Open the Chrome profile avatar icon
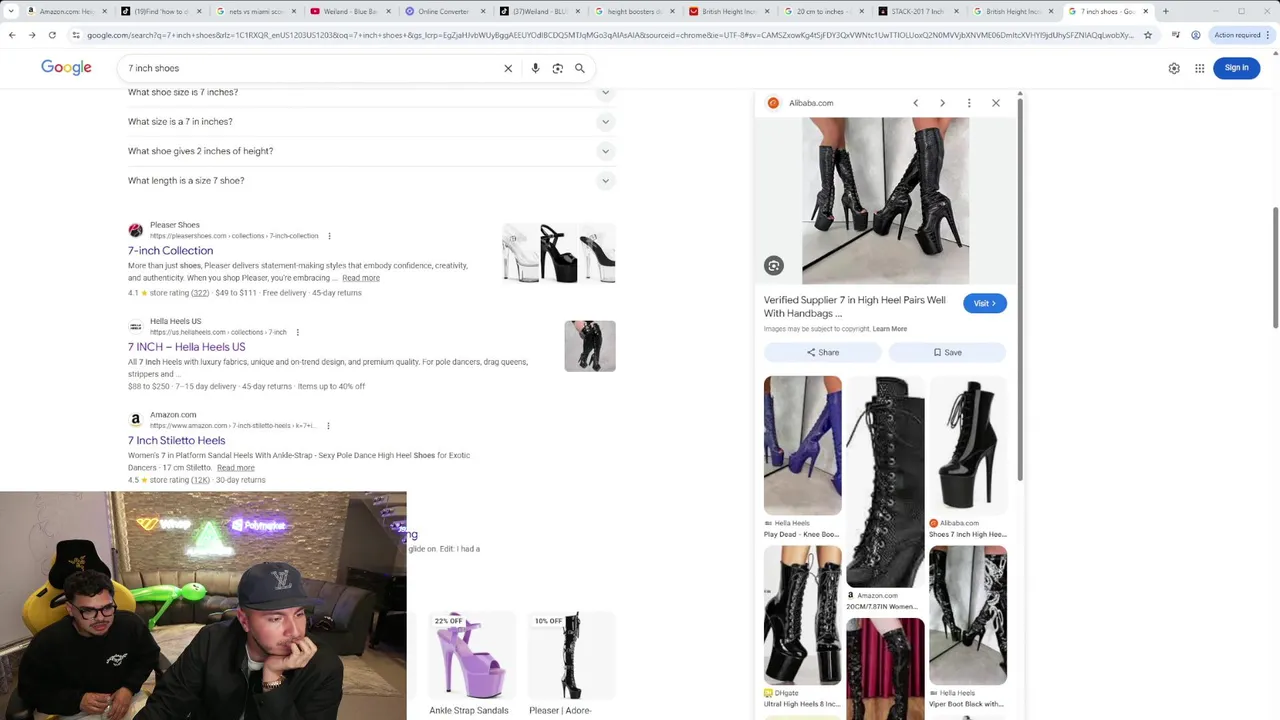The width and height of the screenshot is (1280, 720). pos(1196,35)
